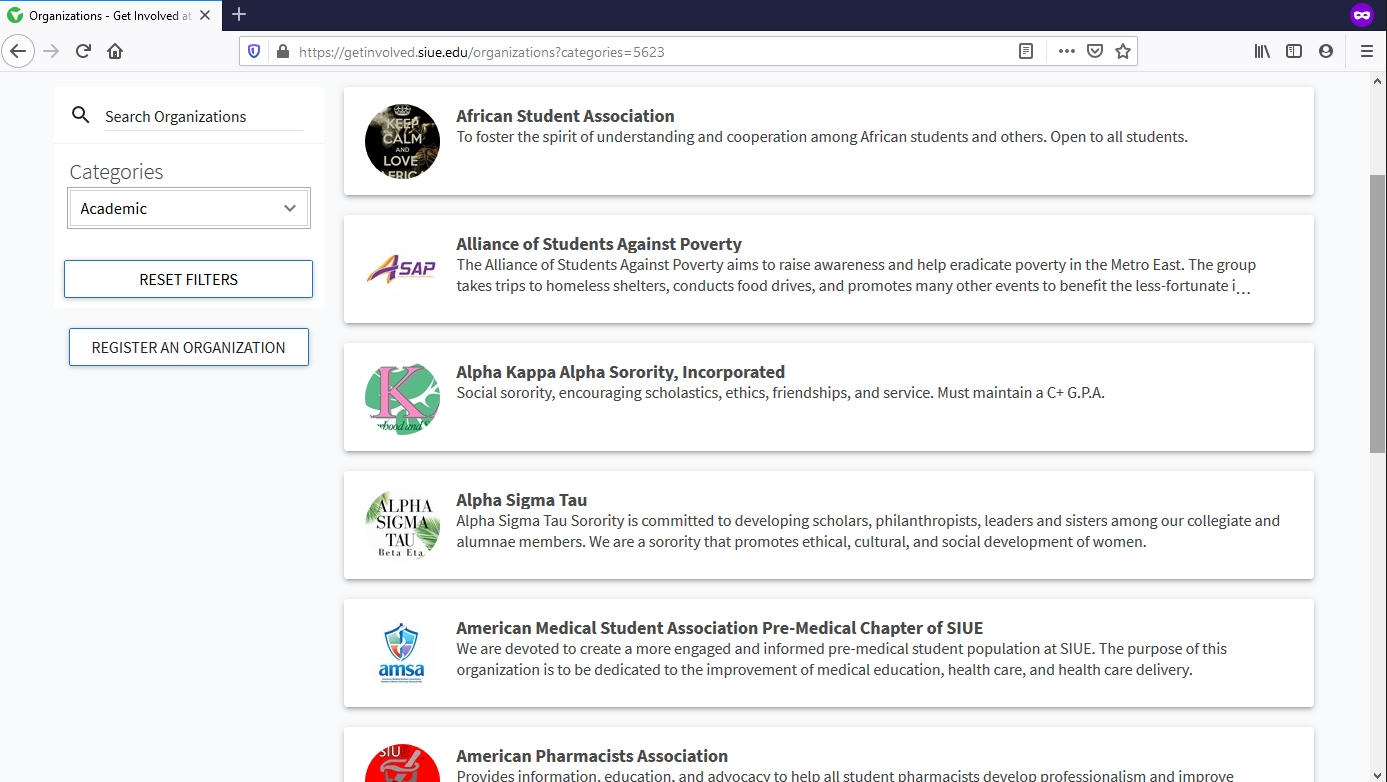
Task: Open tracking protection shield icon
Action: [254, 52]
